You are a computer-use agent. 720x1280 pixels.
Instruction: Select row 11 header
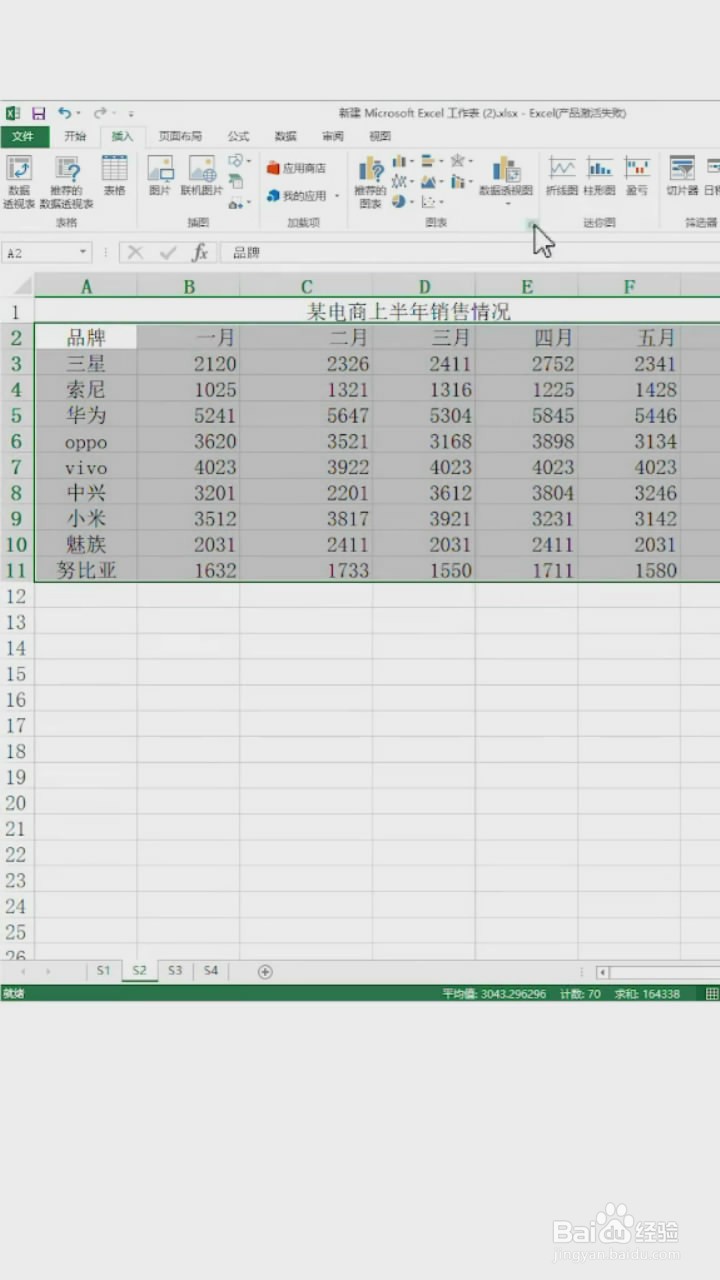click(x=16, y=570)
